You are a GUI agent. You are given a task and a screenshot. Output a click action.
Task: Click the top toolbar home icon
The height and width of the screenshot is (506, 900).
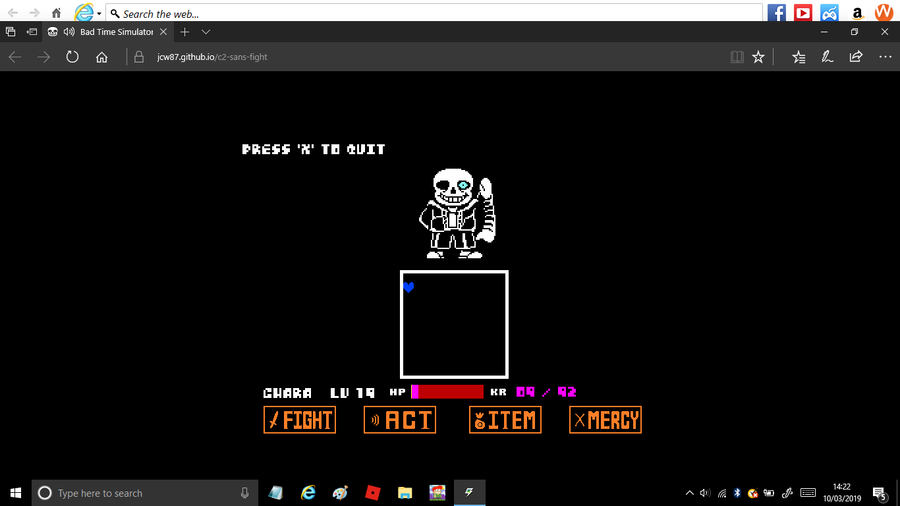pyautogui.click(x=56, y=13)
